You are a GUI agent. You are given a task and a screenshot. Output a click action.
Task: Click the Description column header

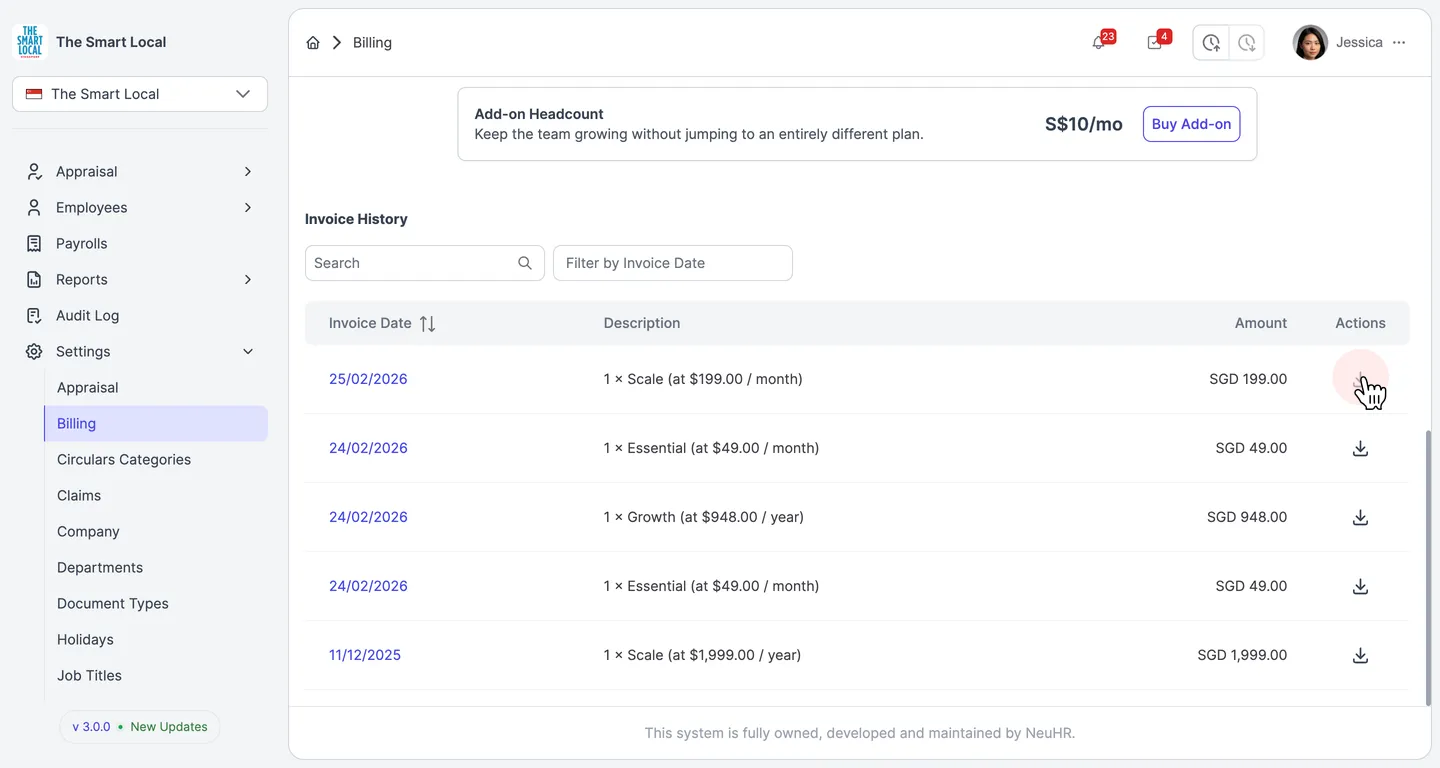point(642,323)
